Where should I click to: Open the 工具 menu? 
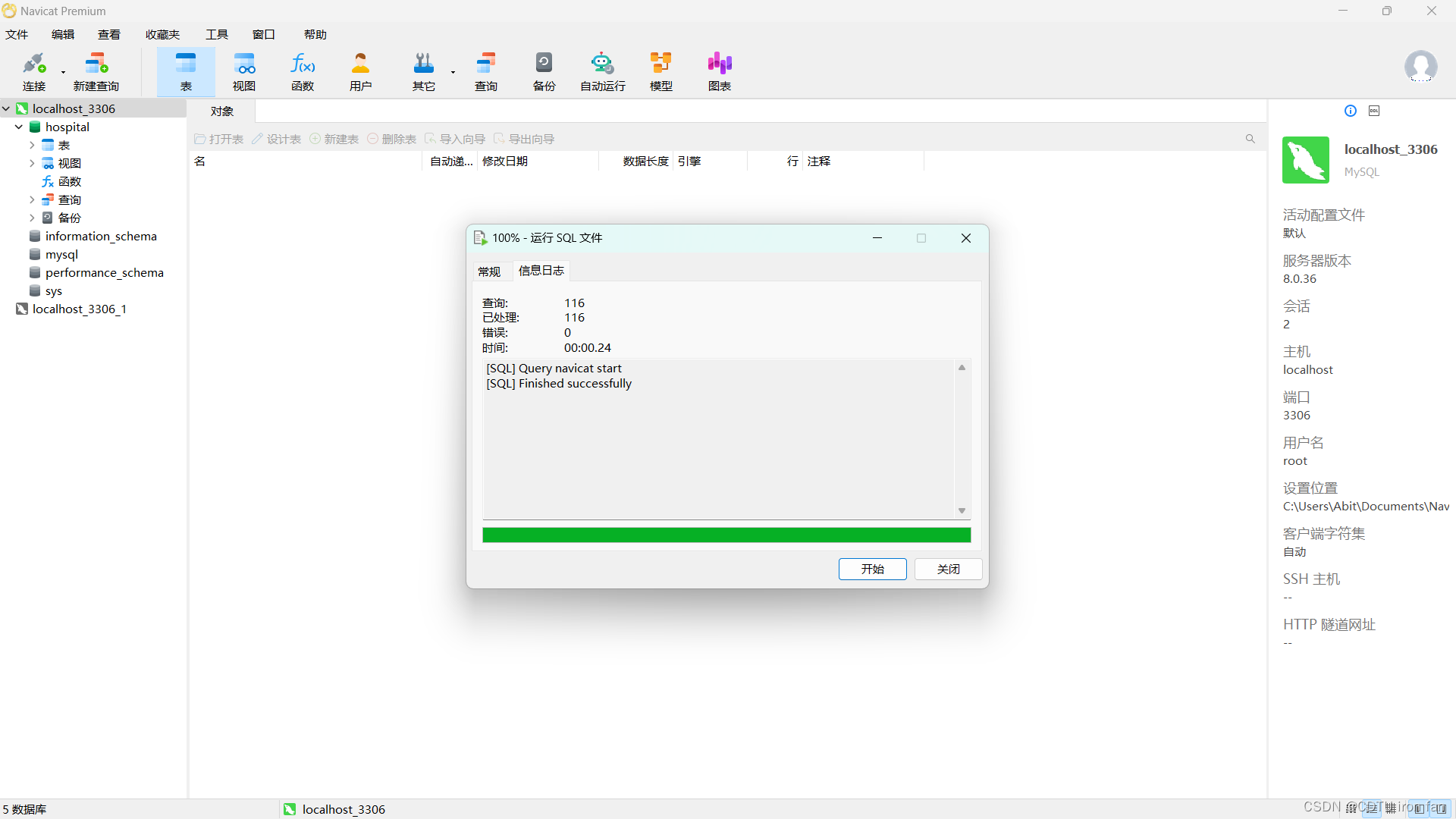tap(217, 34)
